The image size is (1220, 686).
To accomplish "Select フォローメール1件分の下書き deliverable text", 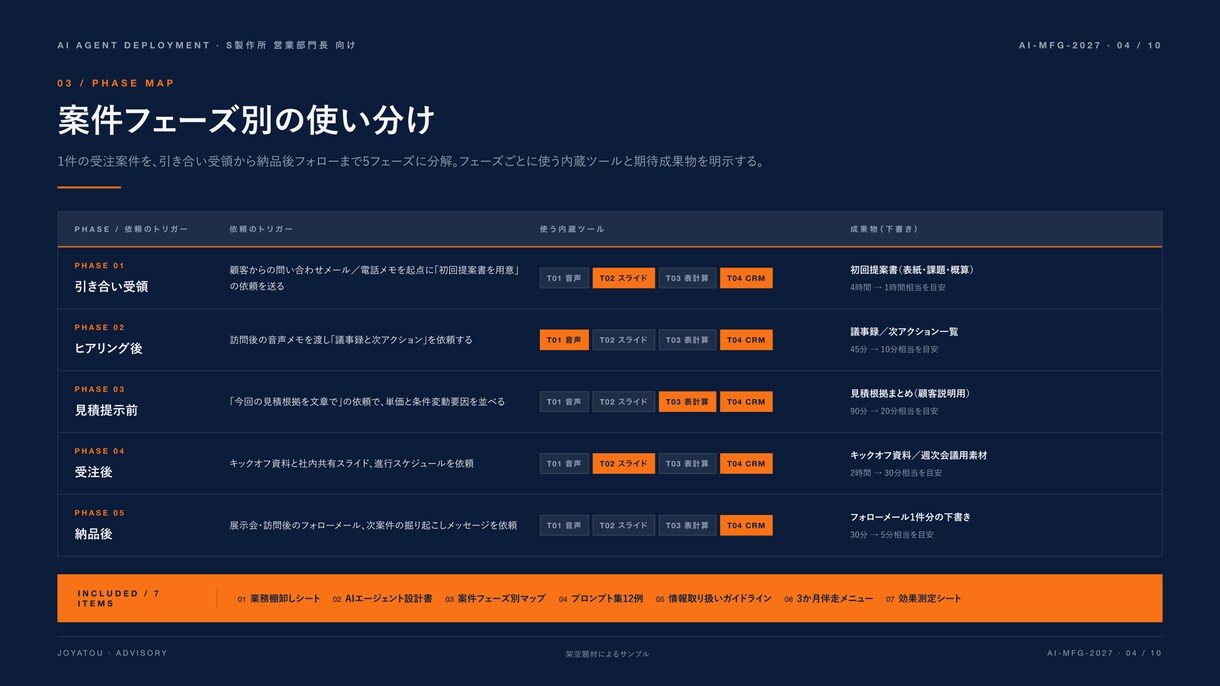I will pyautogui.click(x=910, y=518).
